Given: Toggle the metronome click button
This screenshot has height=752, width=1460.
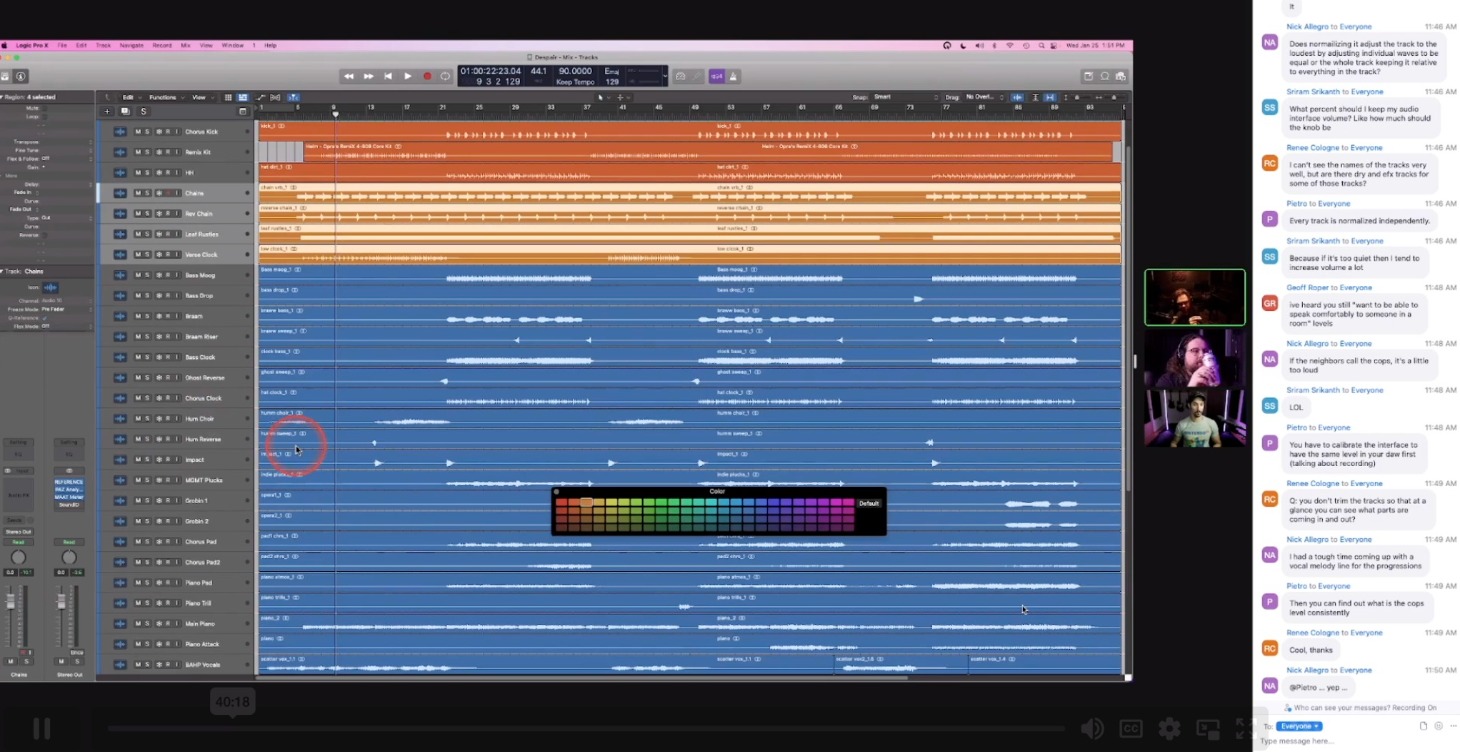Looking at the screenshot, I should click(733, 76).
